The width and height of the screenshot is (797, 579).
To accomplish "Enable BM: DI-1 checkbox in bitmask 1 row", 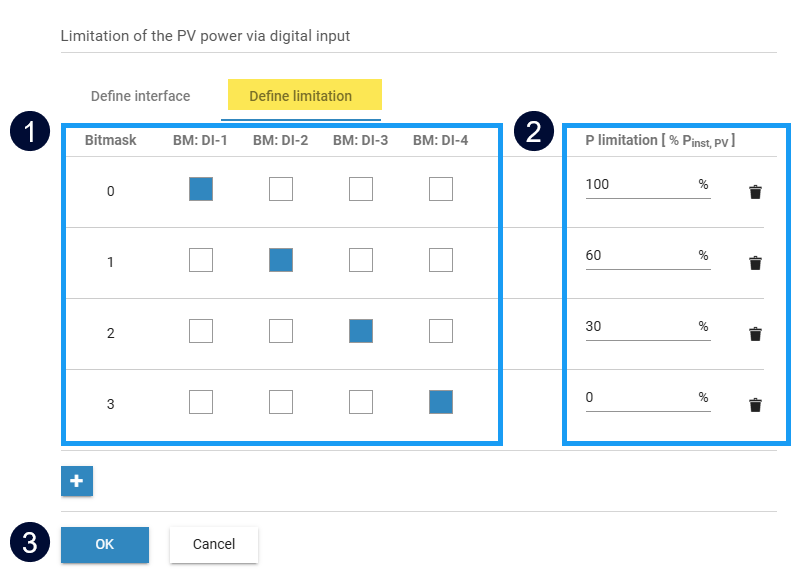I will (201, 260).
